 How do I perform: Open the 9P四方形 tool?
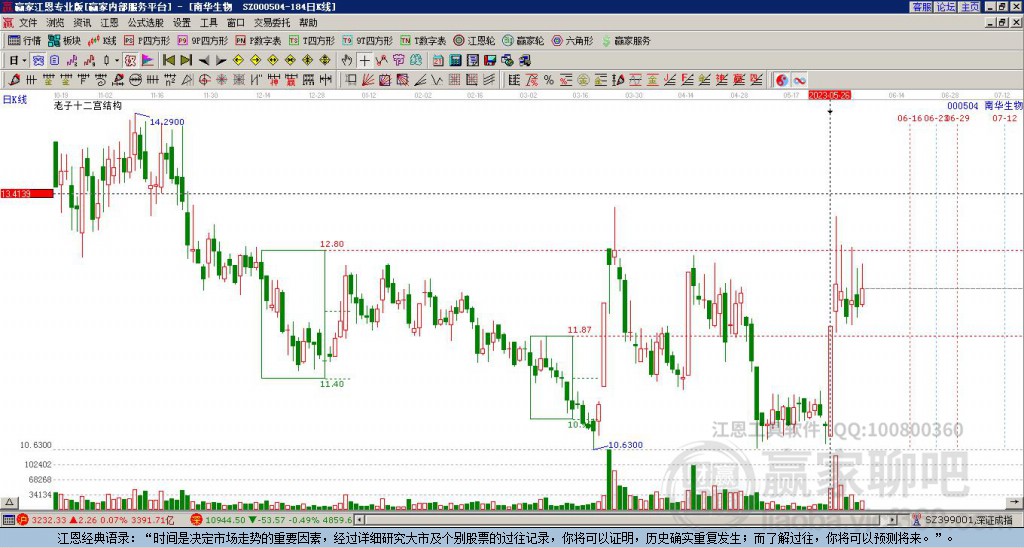(203, 40)
